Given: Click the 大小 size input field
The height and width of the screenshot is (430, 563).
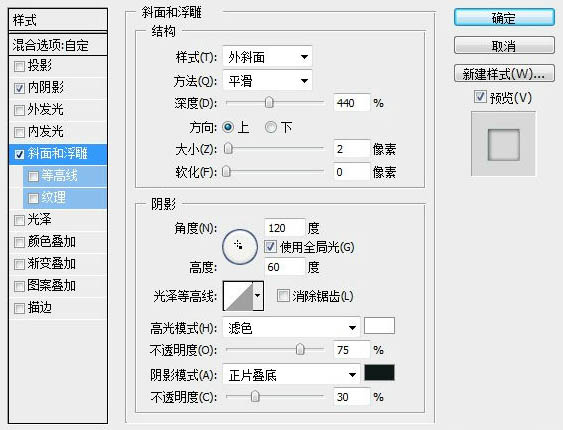Looking at the screenshot, I should tap(352, 149).
